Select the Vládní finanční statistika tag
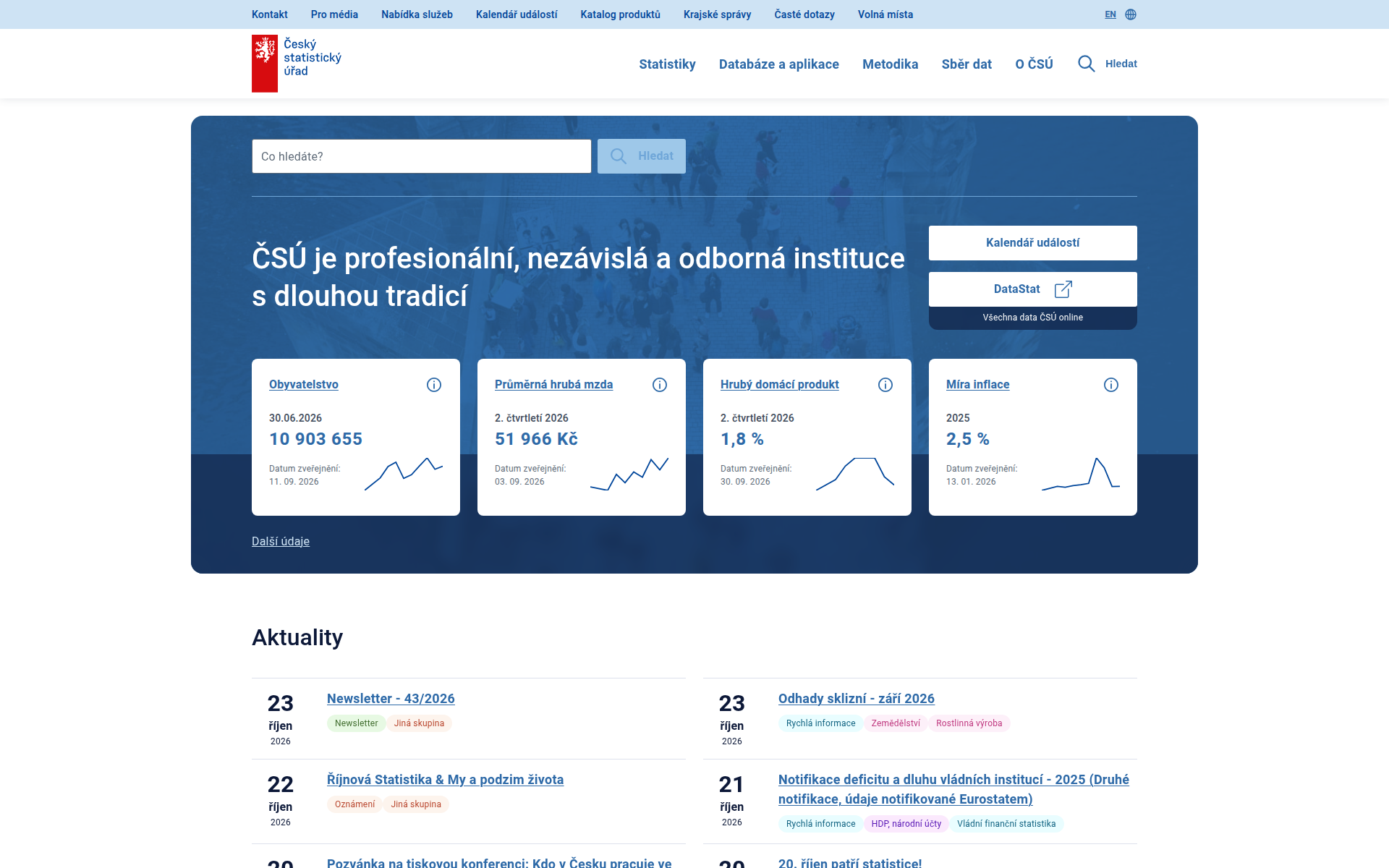The width and height of the screenshot is (1389, 868). tap(1006, 824)
